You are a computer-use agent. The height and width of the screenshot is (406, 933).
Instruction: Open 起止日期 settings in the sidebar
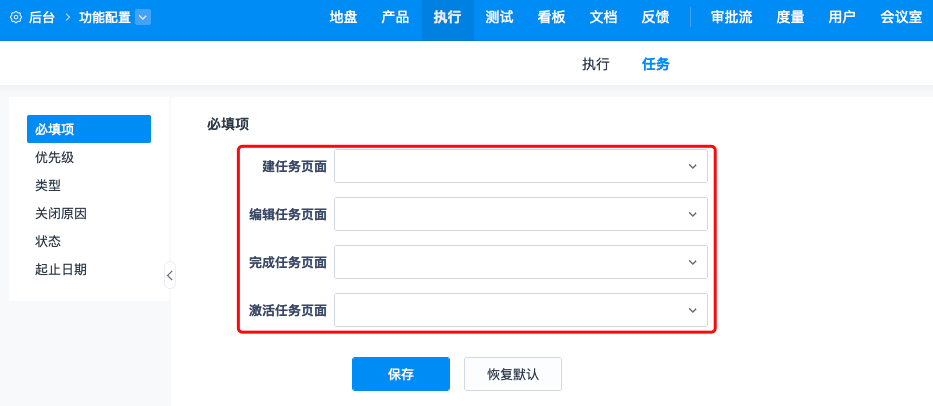click(x=61, y=269)
